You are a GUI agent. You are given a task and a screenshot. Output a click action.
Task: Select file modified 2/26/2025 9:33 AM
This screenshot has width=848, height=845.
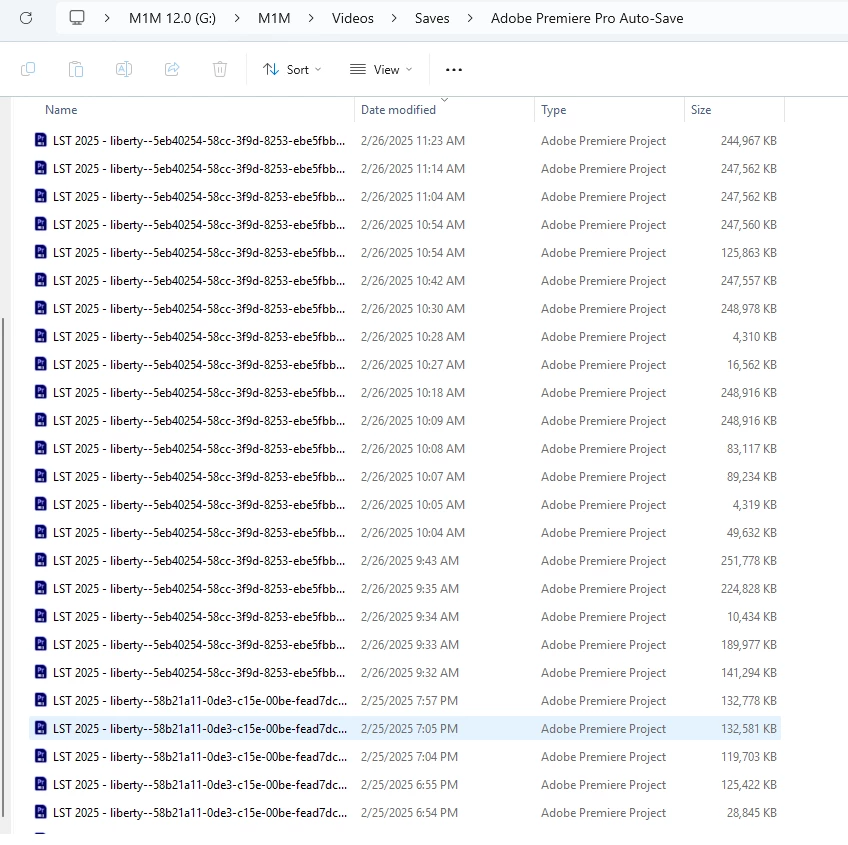(405, 645)
